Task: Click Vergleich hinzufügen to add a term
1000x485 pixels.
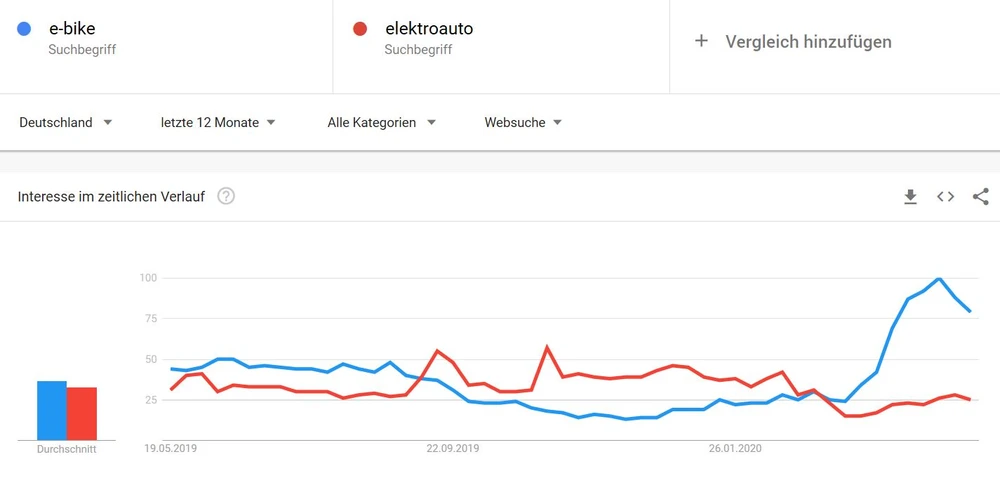Action: 808,41
